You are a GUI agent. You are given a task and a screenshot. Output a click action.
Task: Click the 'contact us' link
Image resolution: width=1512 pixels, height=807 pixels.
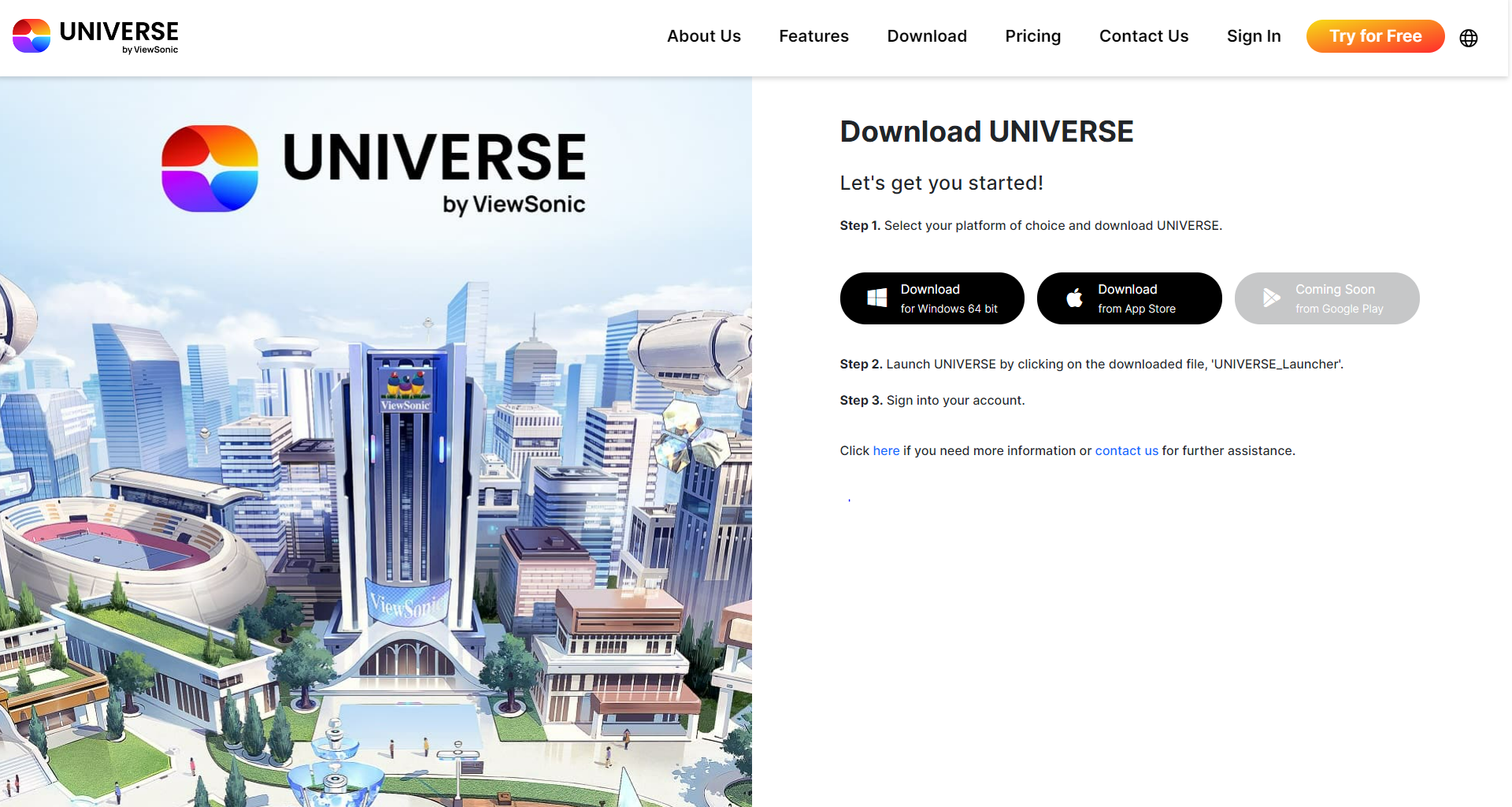[1126, 450]
